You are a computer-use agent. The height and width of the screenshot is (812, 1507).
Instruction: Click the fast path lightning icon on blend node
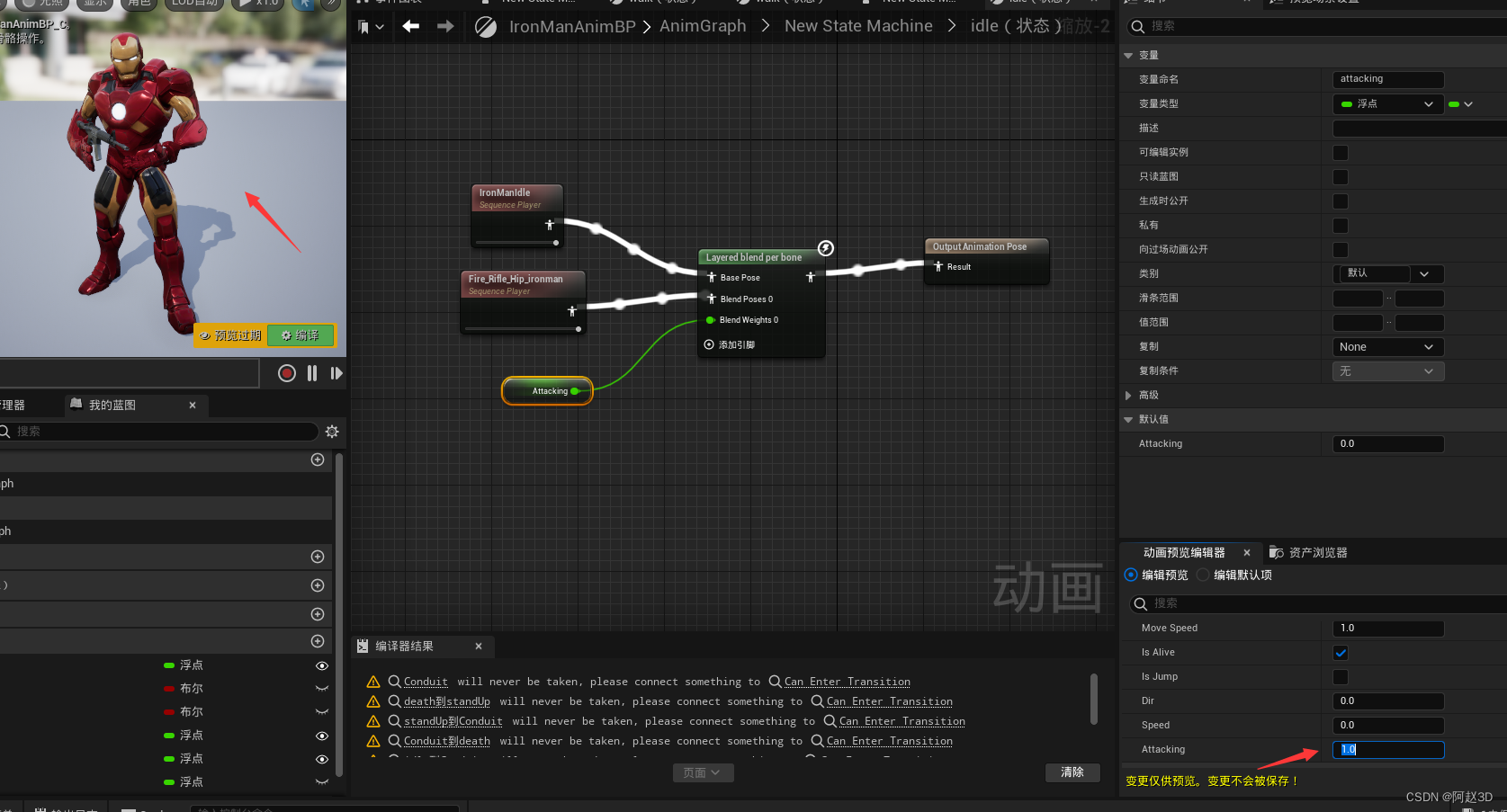coord(825,248)
